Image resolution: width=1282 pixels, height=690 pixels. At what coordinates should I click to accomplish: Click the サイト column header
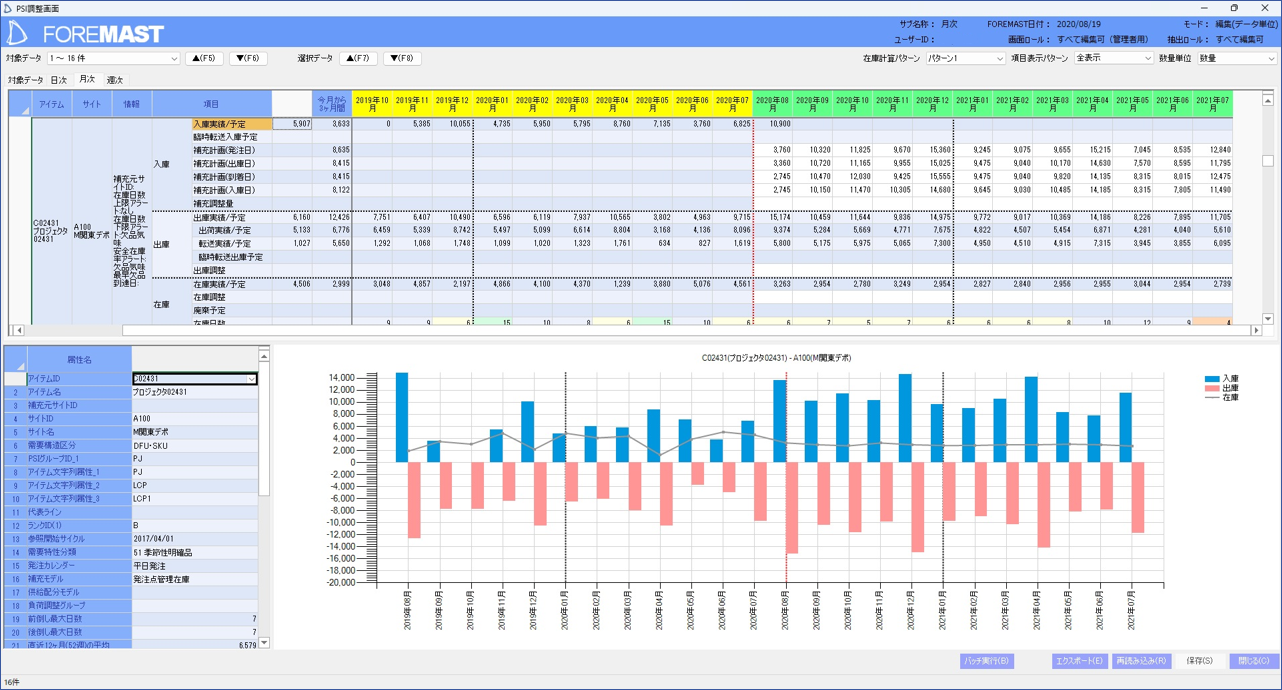point(92,104)
